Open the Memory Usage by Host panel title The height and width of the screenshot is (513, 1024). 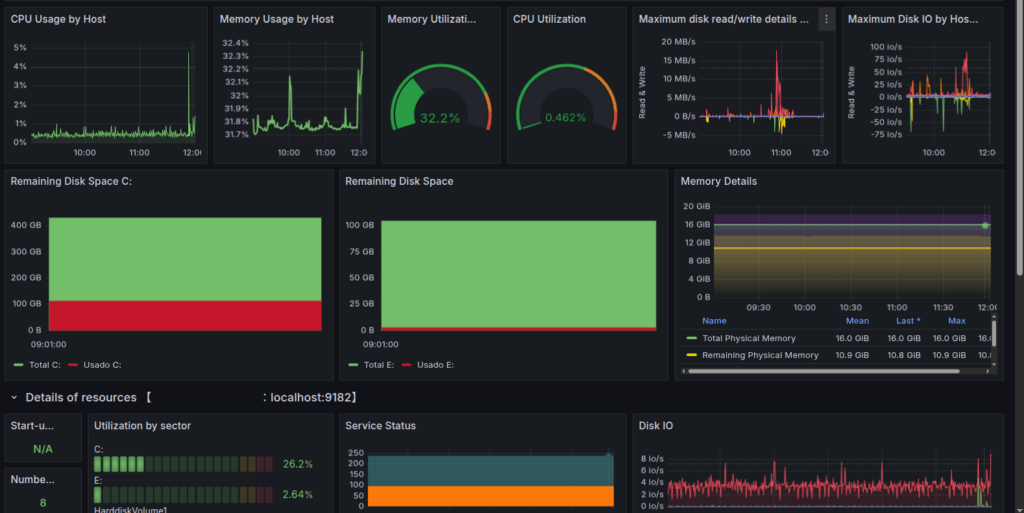(x=276, y=20)
